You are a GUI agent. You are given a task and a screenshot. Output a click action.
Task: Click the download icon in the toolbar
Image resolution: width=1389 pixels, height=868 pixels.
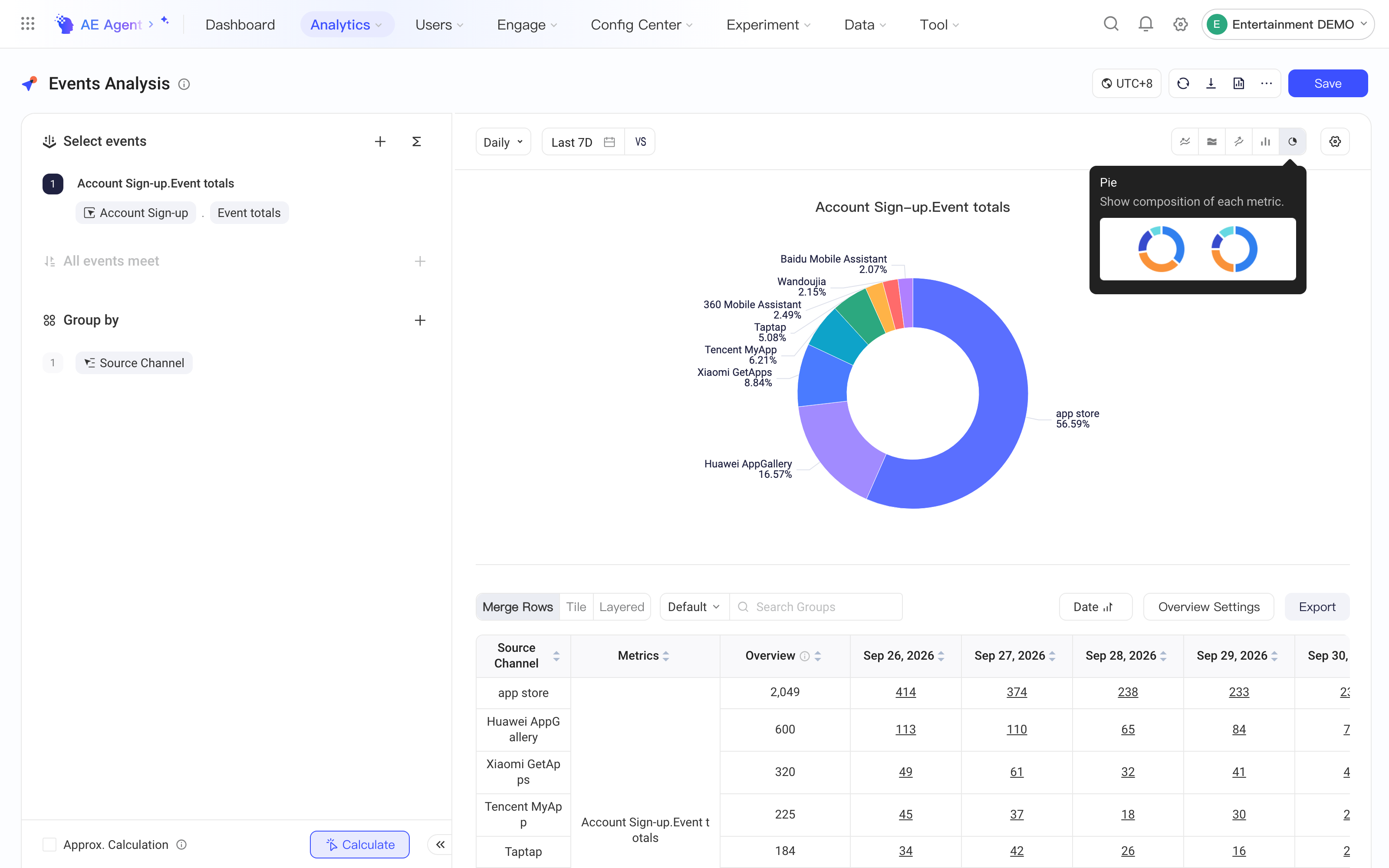pyautogui.click(x=1211, y=84)
